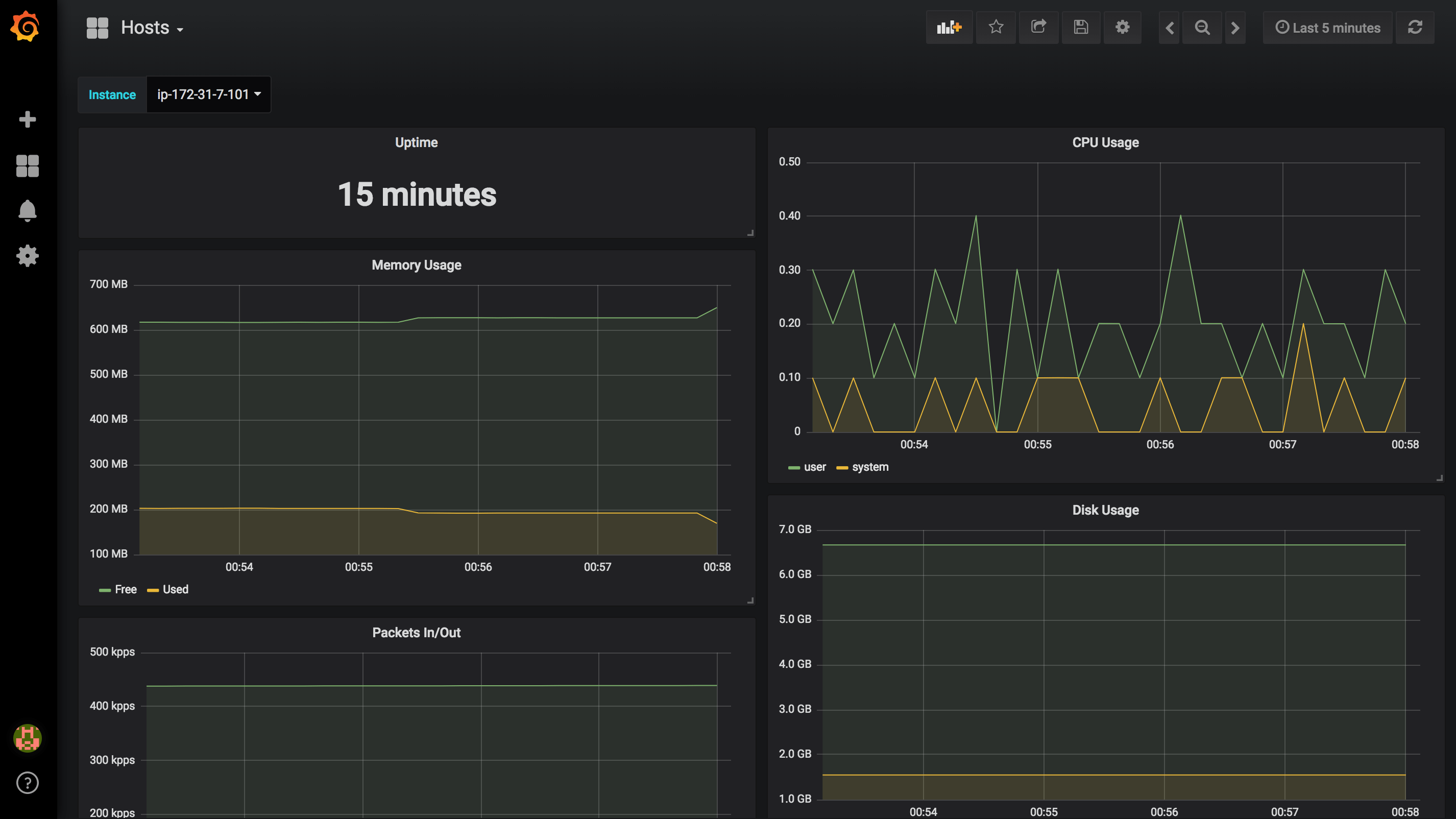Screen dimensions: 1456x819
Task: Toggle the system series in CPU legend
Action: [870, 467]
